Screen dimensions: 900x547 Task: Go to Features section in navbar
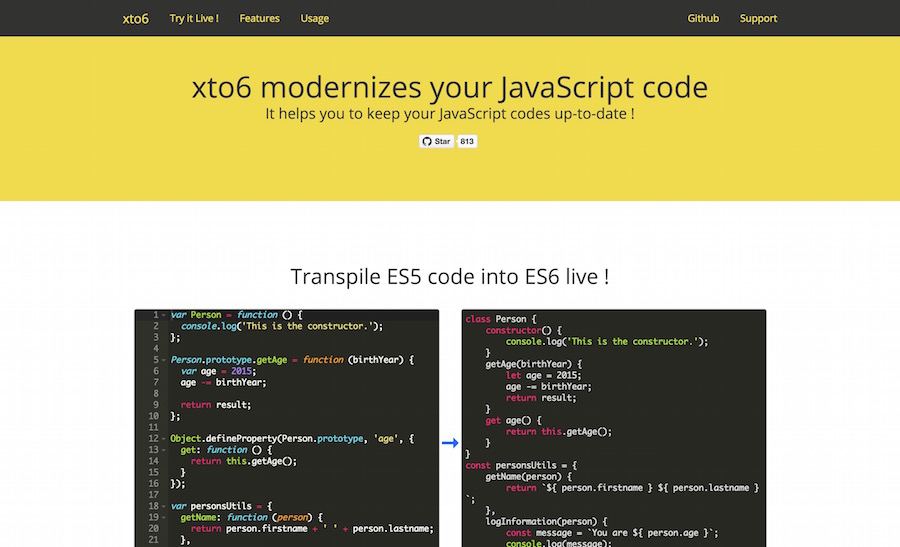click(x=259, y=18)
